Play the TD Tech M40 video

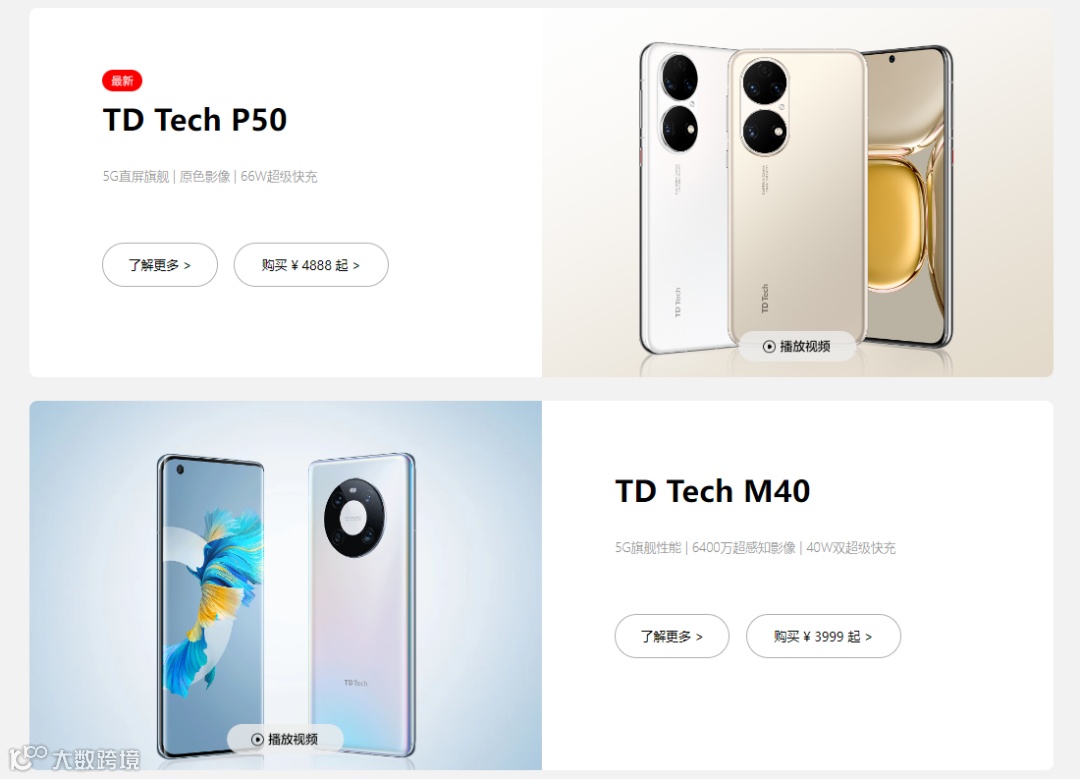pyautogui.click(x=285, y=739)
